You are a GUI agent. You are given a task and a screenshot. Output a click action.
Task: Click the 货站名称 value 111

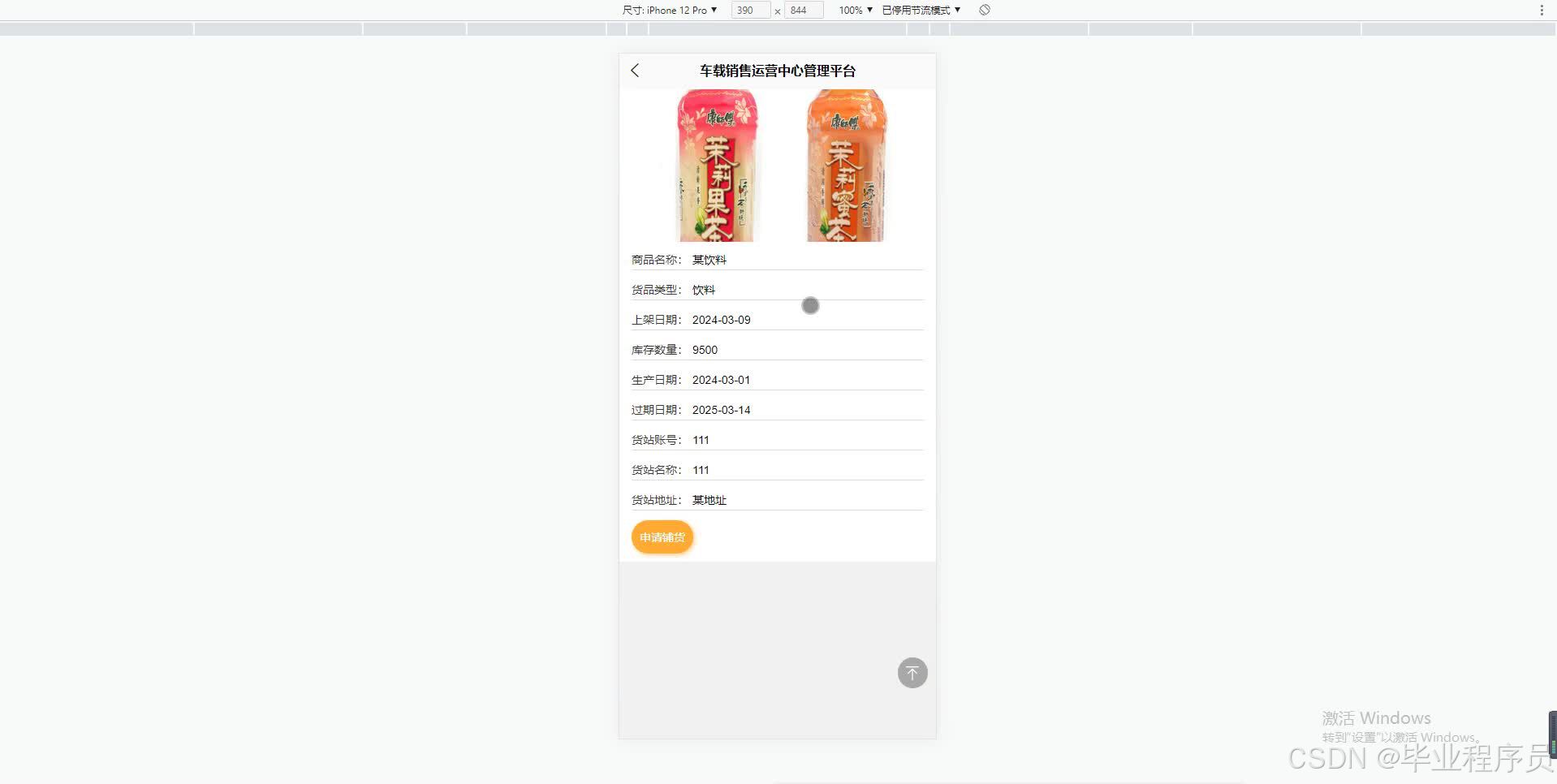tap(701, 470)
